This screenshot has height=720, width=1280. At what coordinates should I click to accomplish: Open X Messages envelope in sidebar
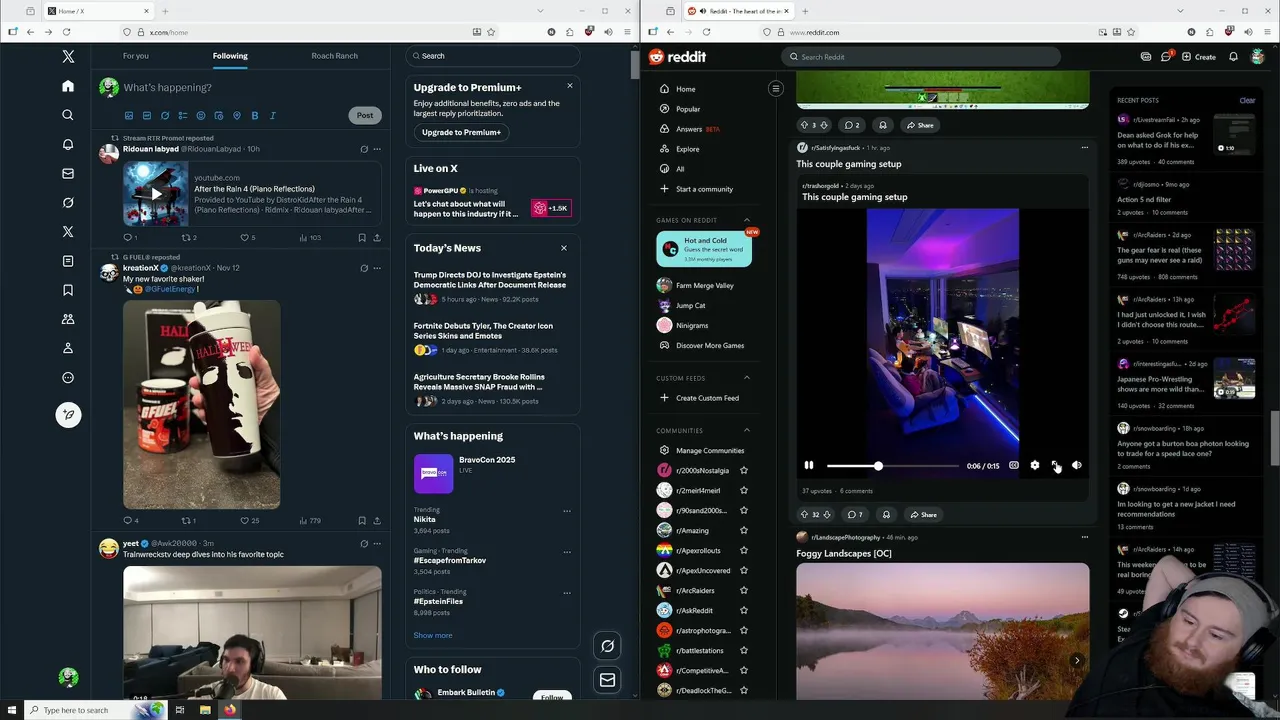pos(68,173)
